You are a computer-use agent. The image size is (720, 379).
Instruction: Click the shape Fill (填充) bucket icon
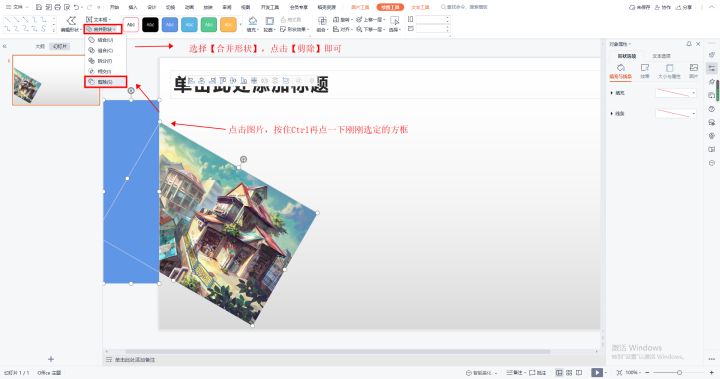pyautogui.click(x=252, y=21)
